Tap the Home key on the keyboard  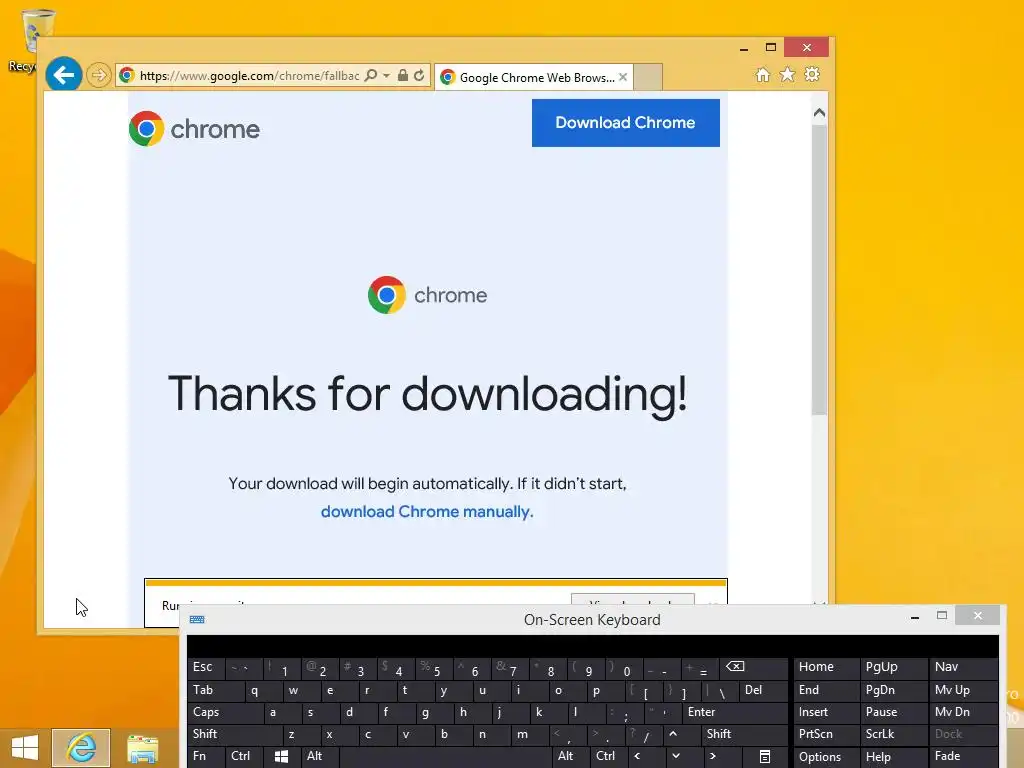pyautogui.click(x=825, y=667)
